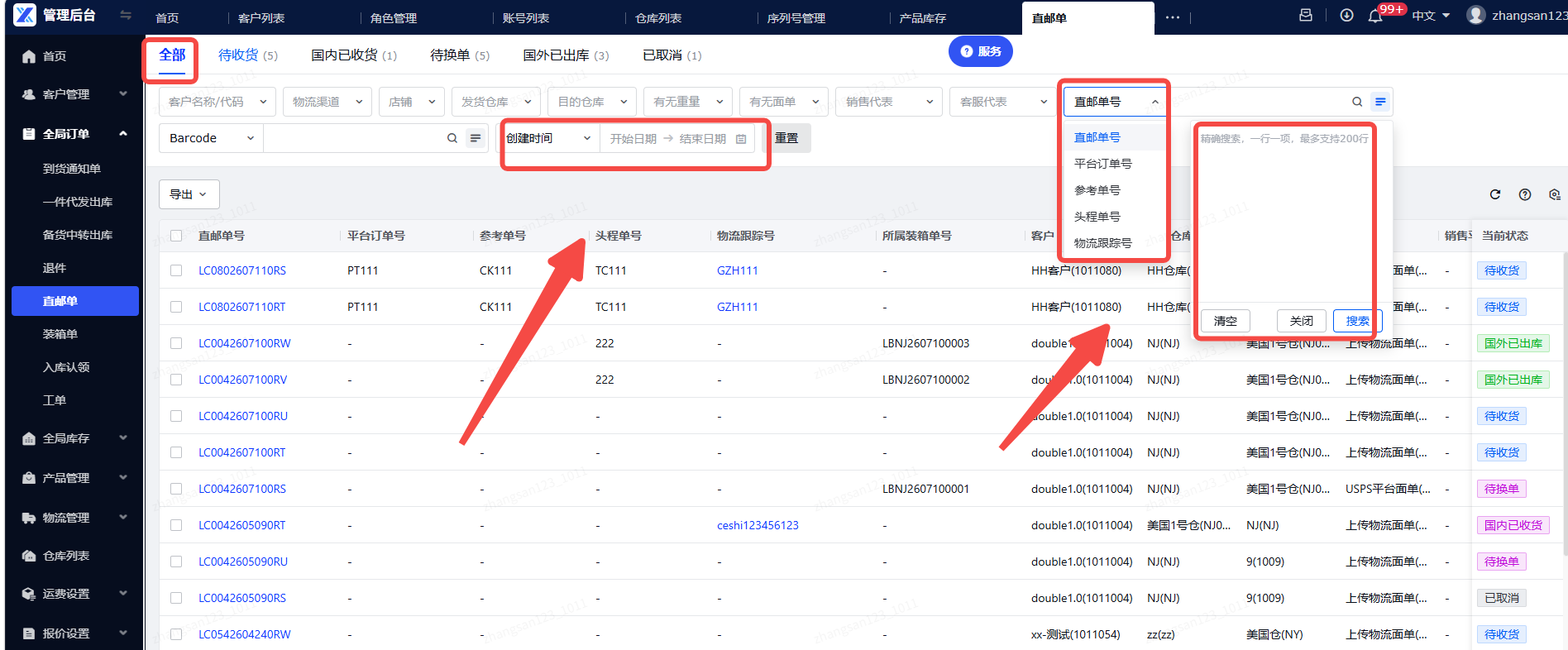Viewport: 1568px width, 650px height.
Task: Open the 物流渠道 dropdown
Action: (x=327, y=102)
